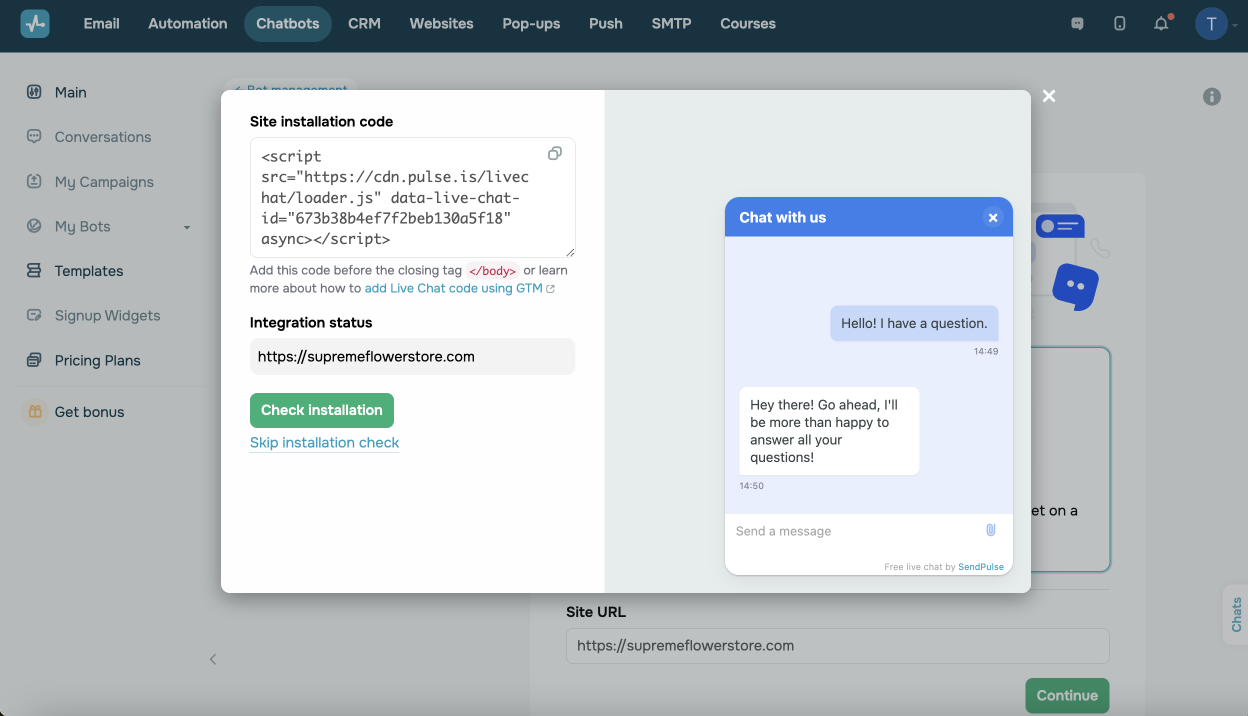Click the attachment paperclip in chat preview
This screenshot has height=716, width=1248.
click(991, 530)
